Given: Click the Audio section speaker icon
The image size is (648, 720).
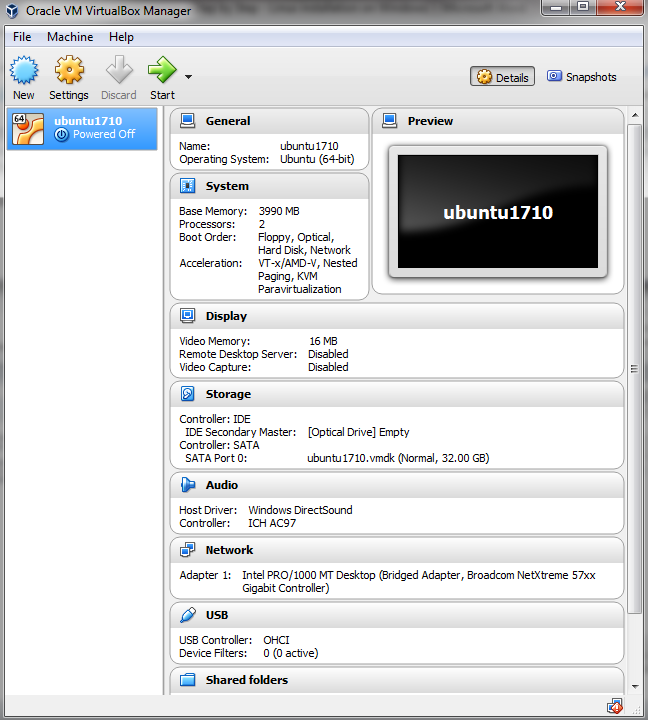Looking at the screenshot, I should pos(187,485).
